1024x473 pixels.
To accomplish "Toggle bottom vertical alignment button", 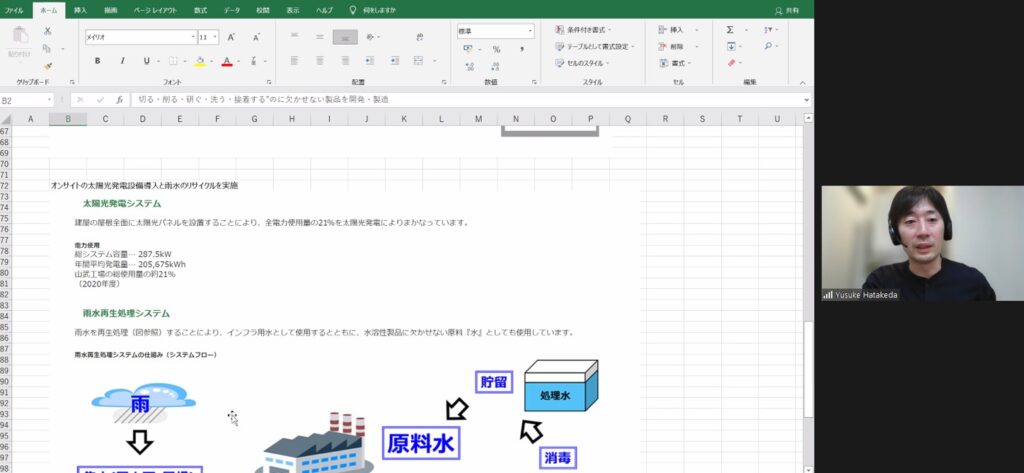I will (x=345, y=37).
